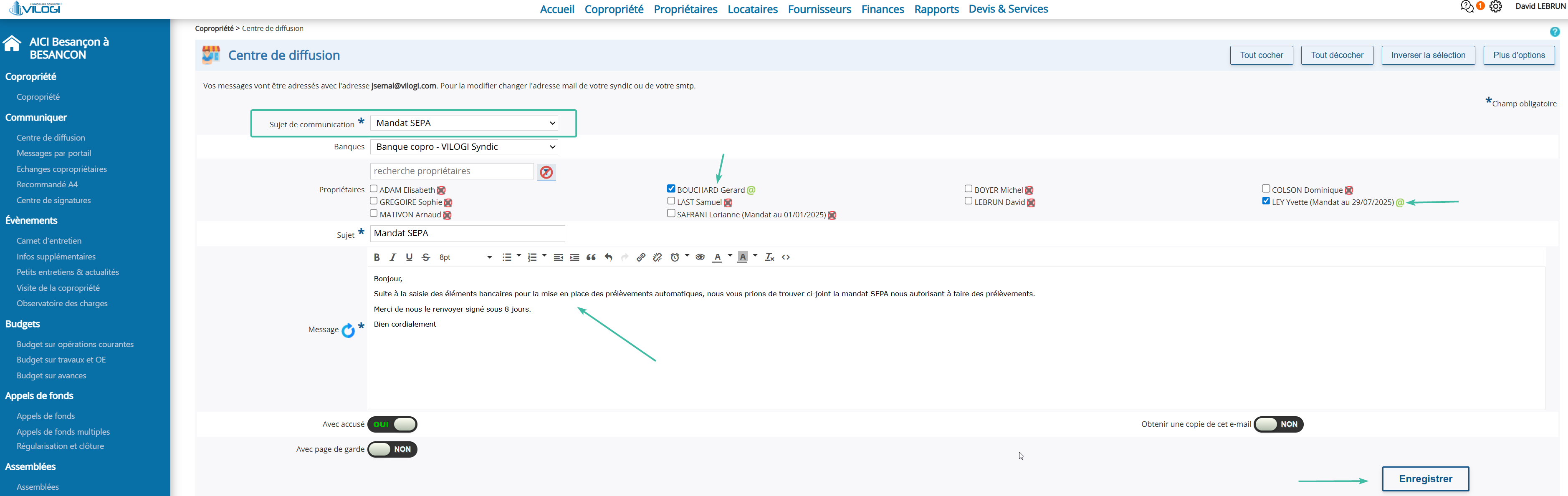This screenshot has height=496, width=1568.
Task: Decrease indent in message editor
Action: click(558, 257)
